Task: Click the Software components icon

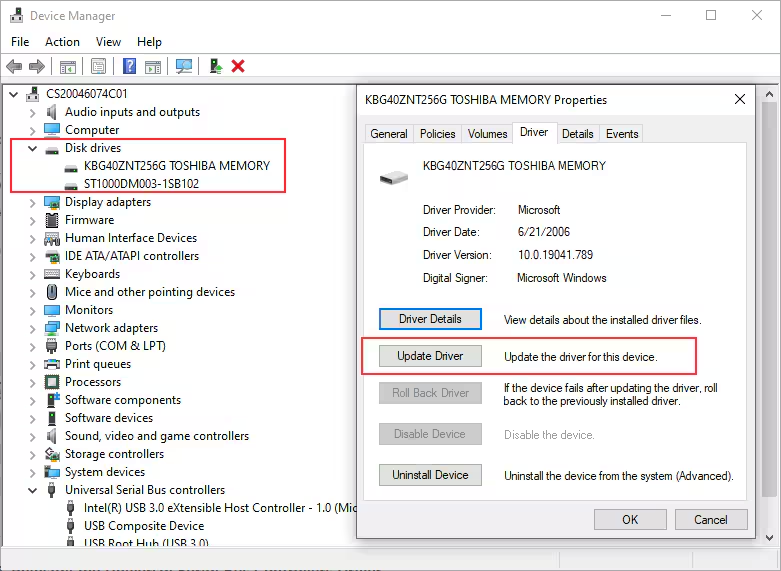Action: (52, 400)
